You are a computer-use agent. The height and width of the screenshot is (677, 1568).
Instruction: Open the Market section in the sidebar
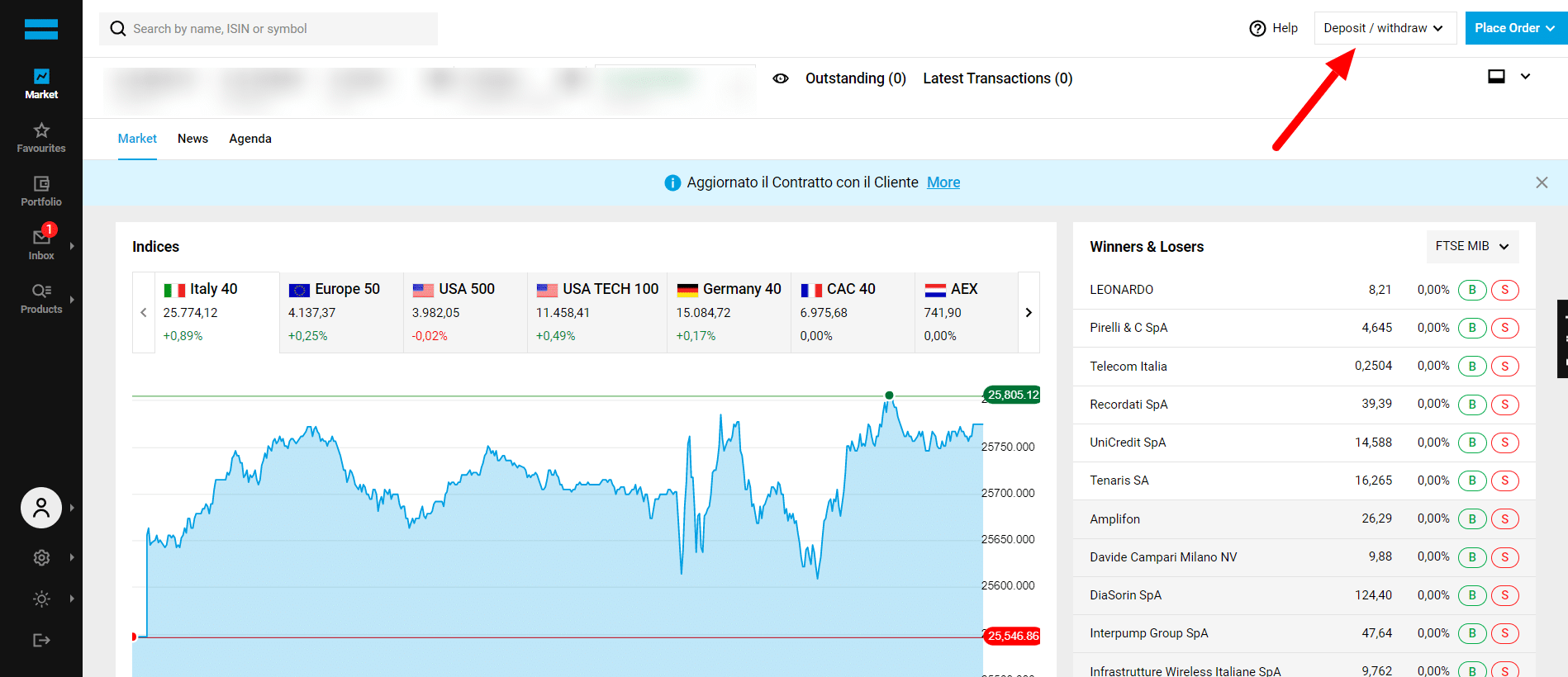coord(41,84)
